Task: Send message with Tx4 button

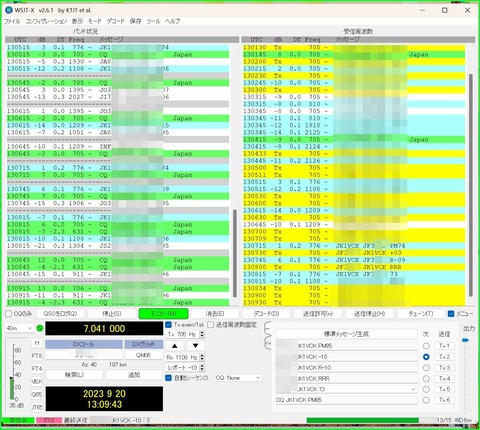Action: [444, 379]
